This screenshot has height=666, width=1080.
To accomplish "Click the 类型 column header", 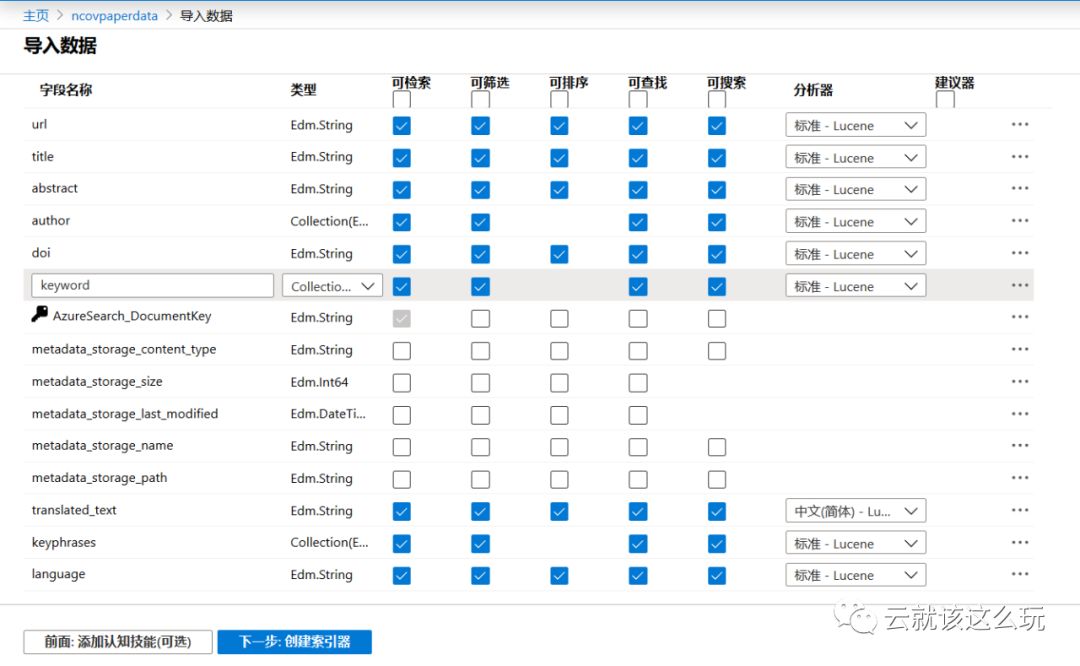I will [x=303, y=90].
